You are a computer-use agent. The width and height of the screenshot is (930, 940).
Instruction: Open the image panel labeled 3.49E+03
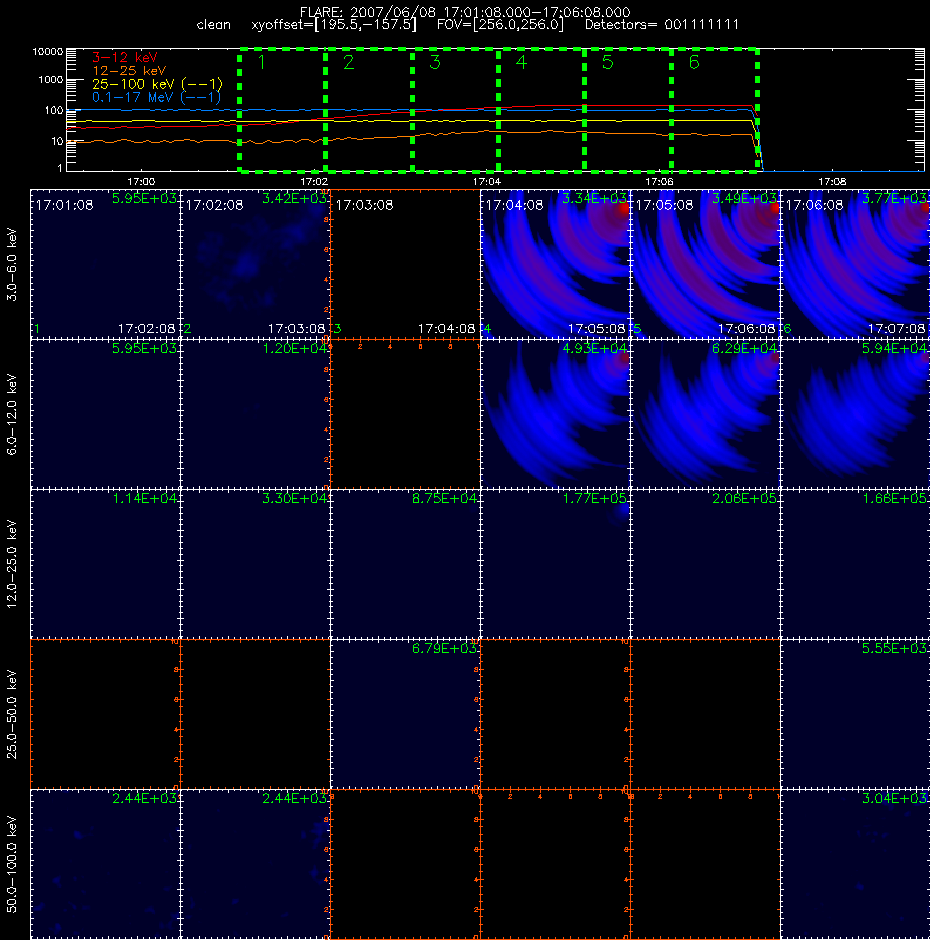pyautogui.click(x=705, y=264)
